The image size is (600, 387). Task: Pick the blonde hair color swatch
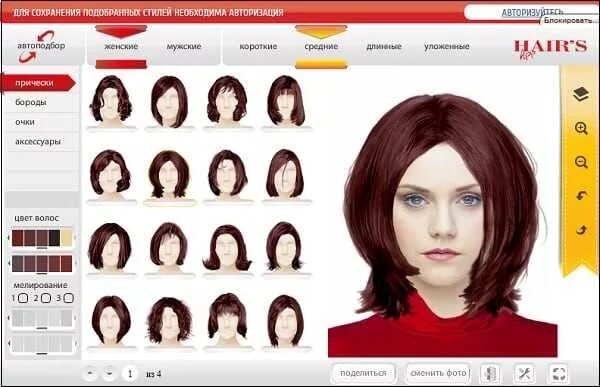(67, 238)
